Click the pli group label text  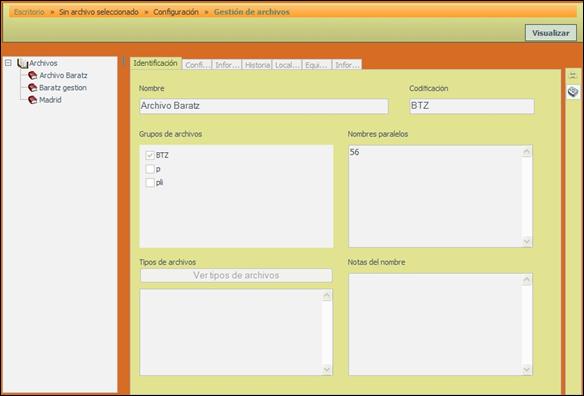click(159, 183)
